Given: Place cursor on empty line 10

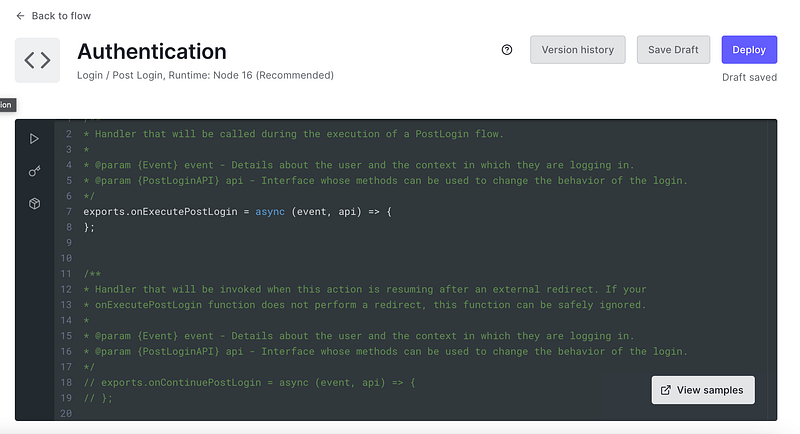Looking at the screenshot, I should [300, 258].
